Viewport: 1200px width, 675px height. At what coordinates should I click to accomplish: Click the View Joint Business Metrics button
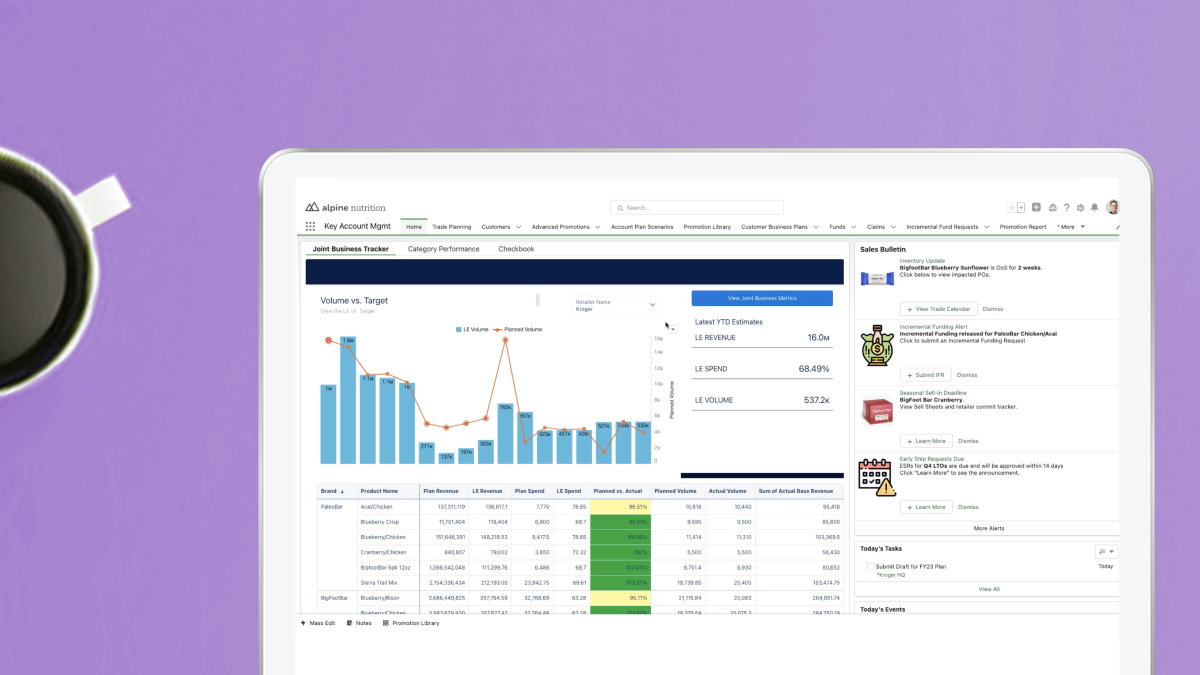(x=762, y=298)
